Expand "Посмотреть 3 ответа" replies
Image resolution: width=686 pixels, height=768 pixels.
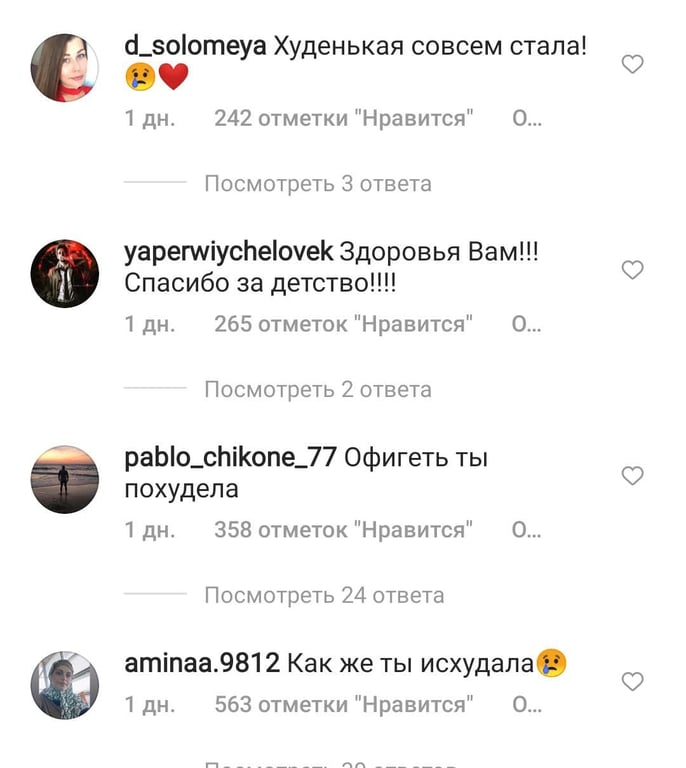[x=318, y=184]
